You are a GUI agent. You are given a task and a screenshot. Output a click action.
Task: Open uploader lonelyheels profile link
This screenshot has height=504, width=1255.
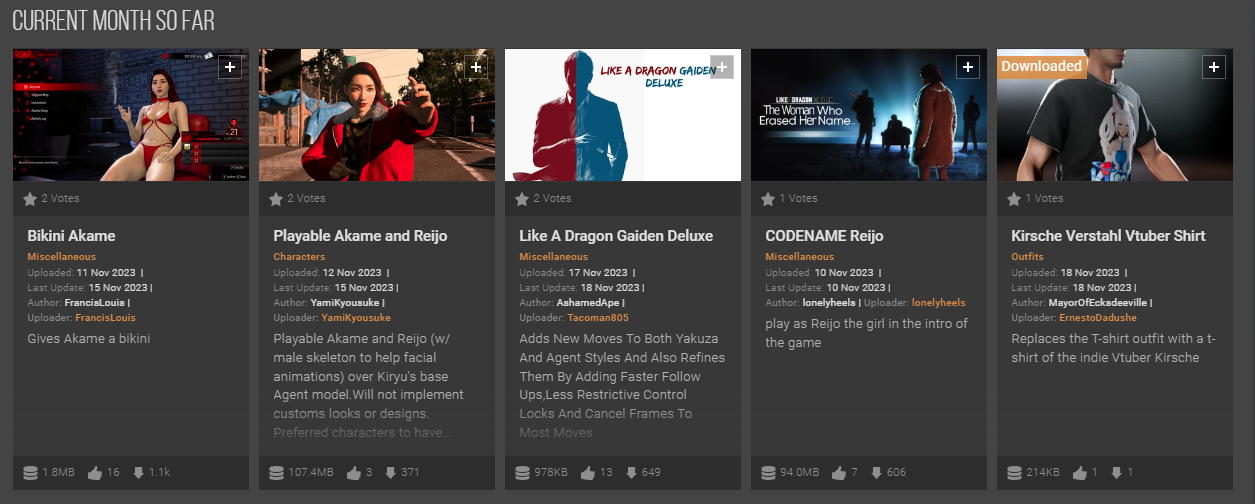937,302
